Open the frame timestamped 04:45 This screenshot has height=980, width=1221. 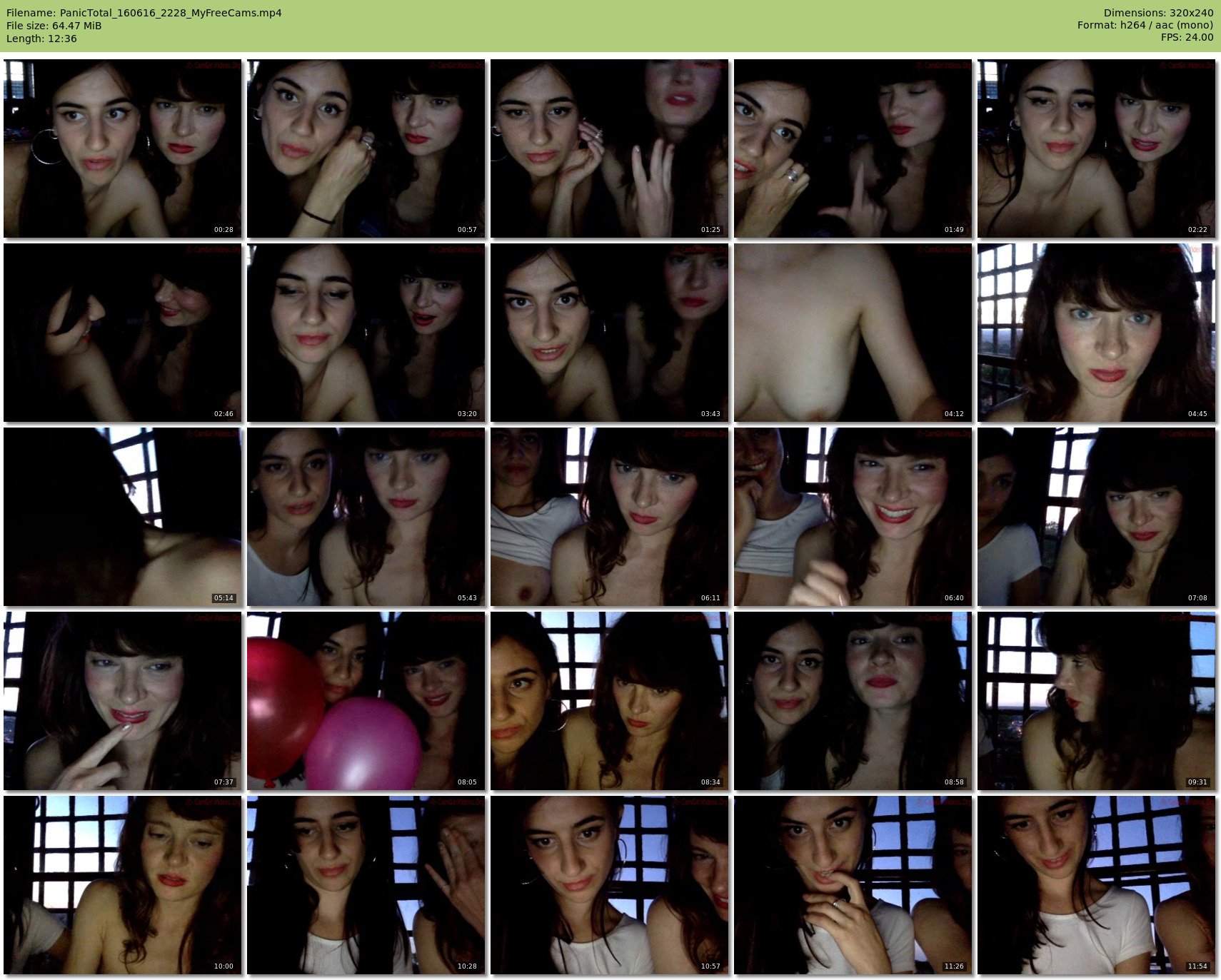click(x=1096, y=333)
